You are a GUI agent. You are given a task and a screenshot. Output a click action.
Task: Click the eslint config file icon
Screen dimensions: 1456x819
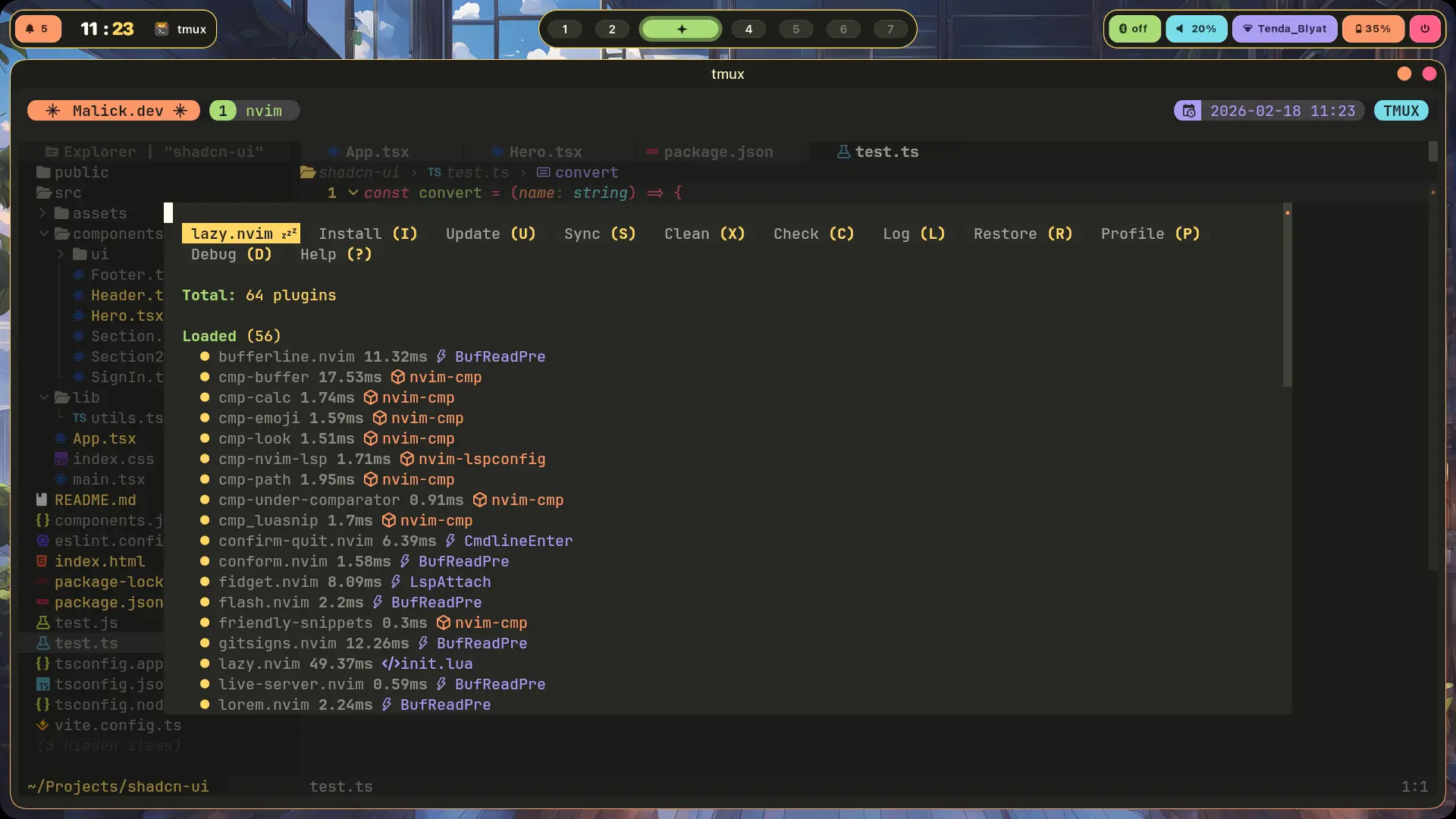[42, 541]
